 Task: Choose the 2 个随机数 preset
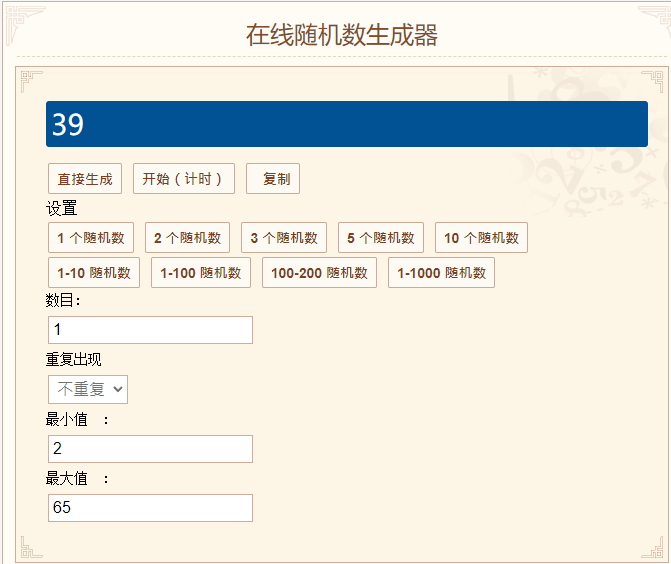[187, 237]
